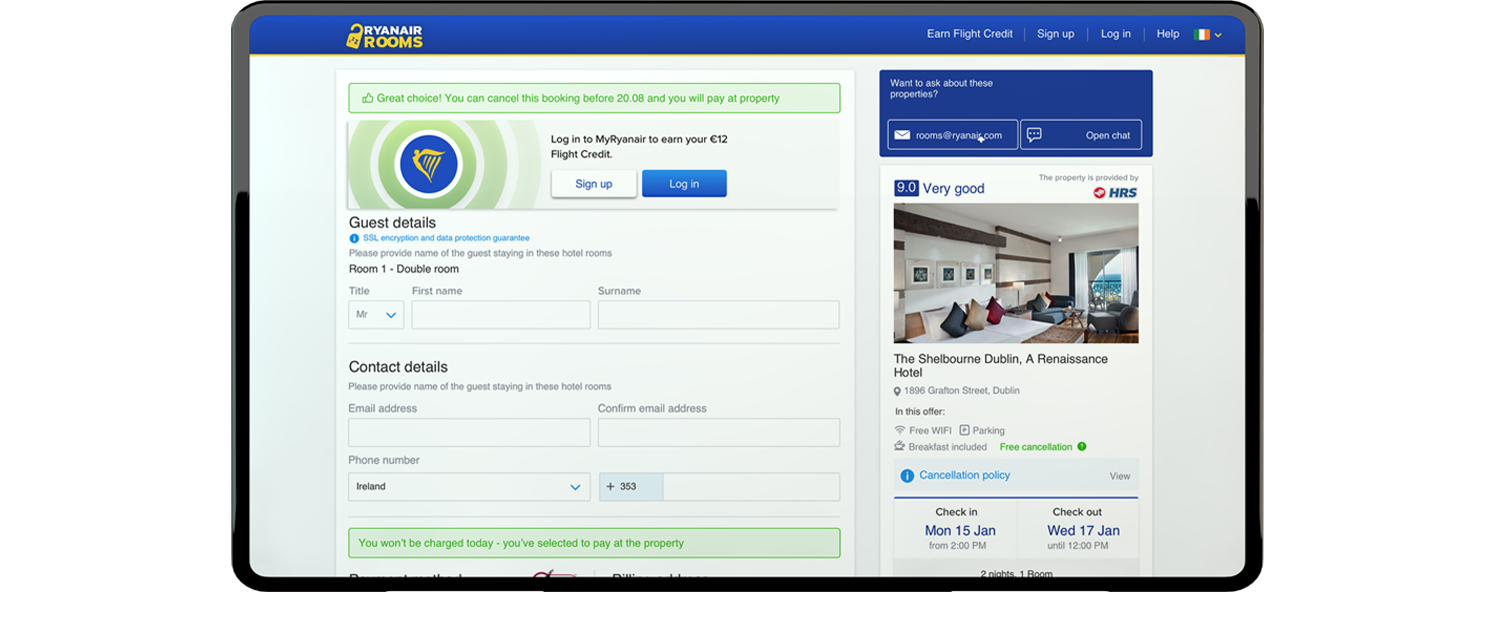Open the SSL encryption guarantee link
Screen dimensions: 1492x639
(446, 238)
